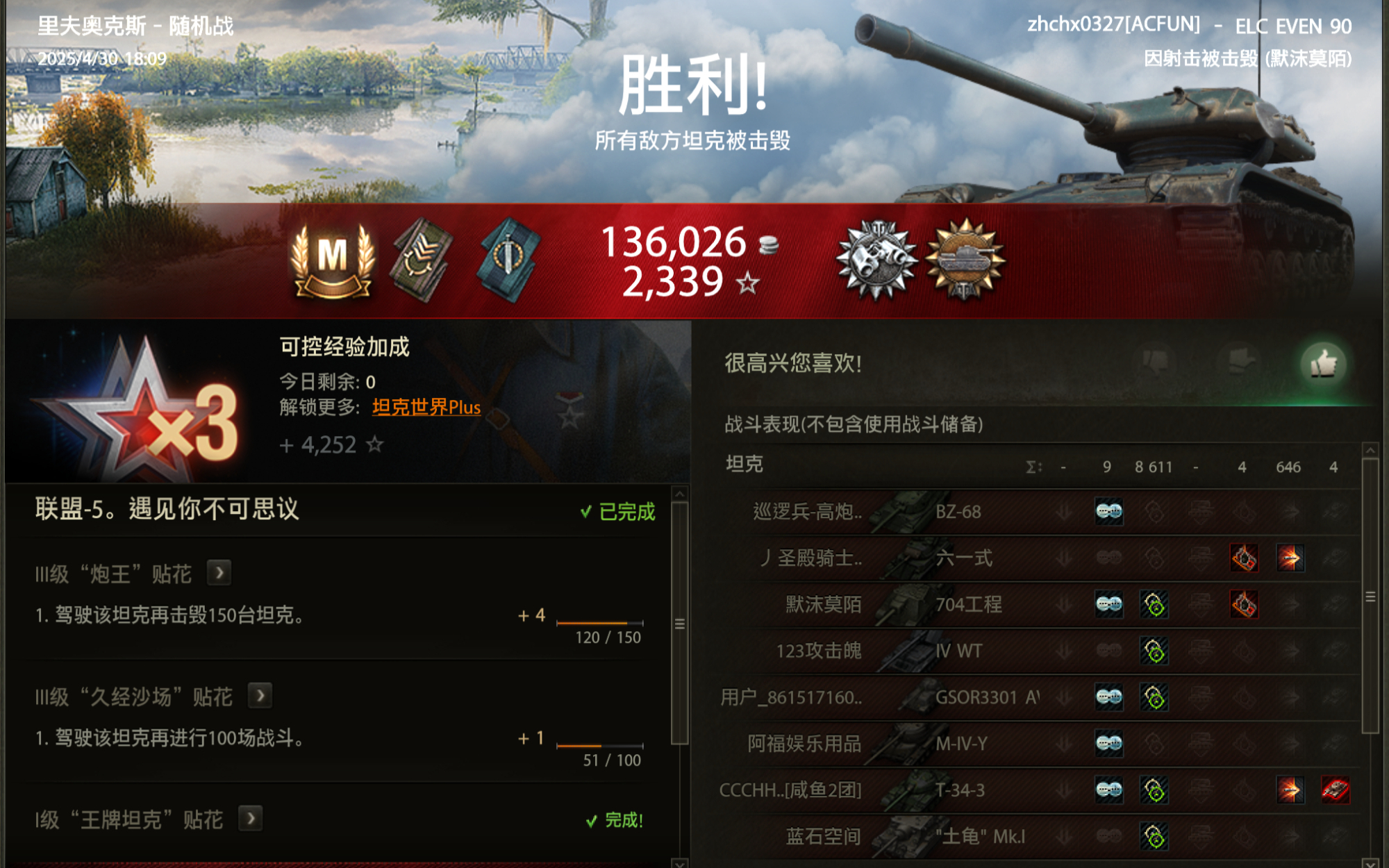Select the 阿福娱乐用品 M-IV-Y row
Screen dimensions: 1389x868
pyautogui.click(x=1039, y=744)
